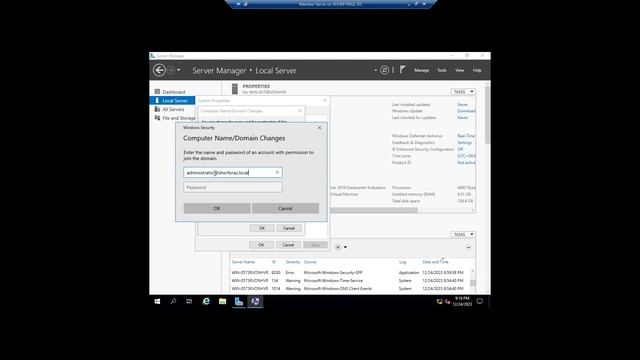Click the Time zone UTC link
Screen dimensions: 640x360
click(x=466, y=156)
